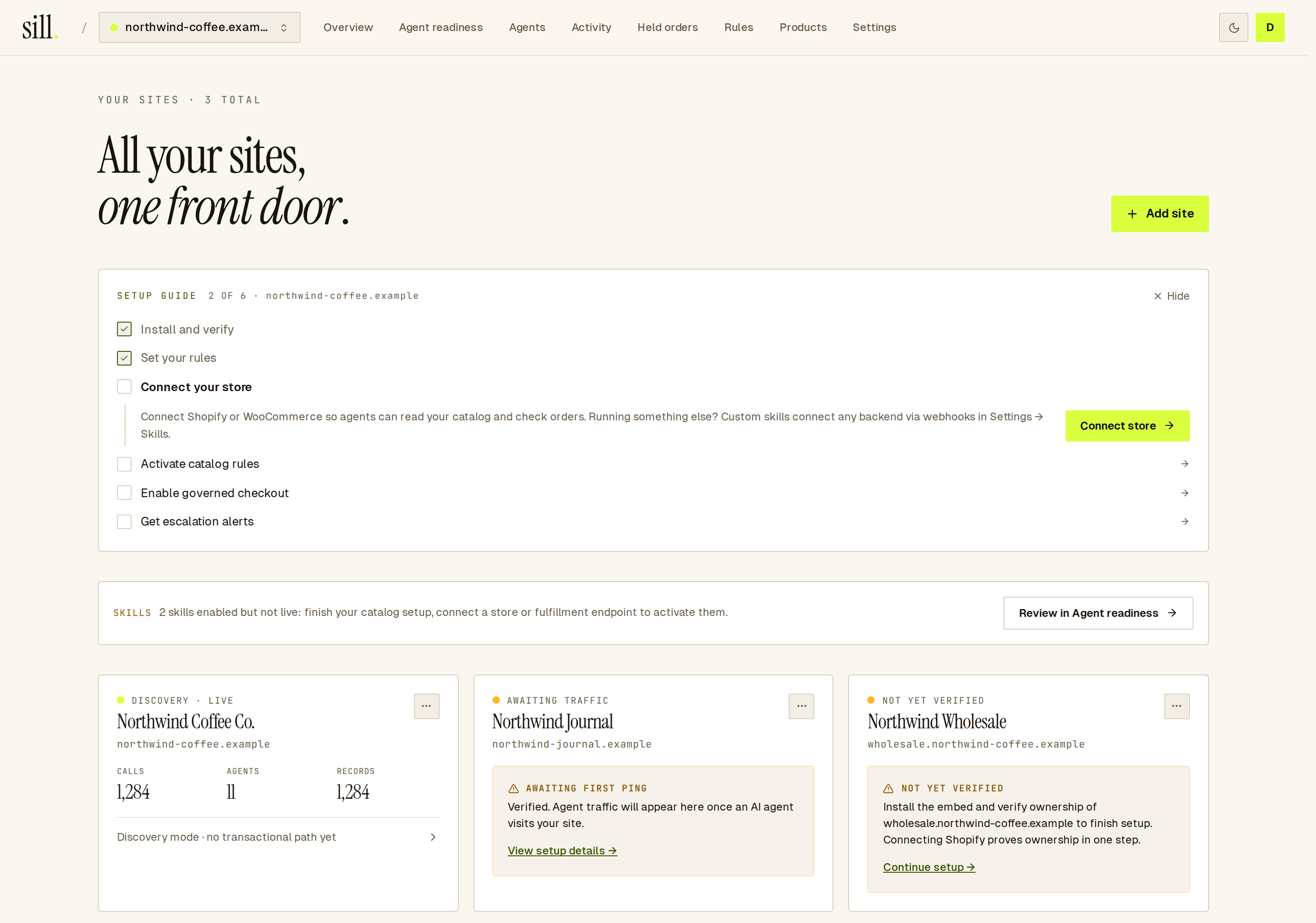Check the Connect your store checkbox

click(x=124, y=387)
